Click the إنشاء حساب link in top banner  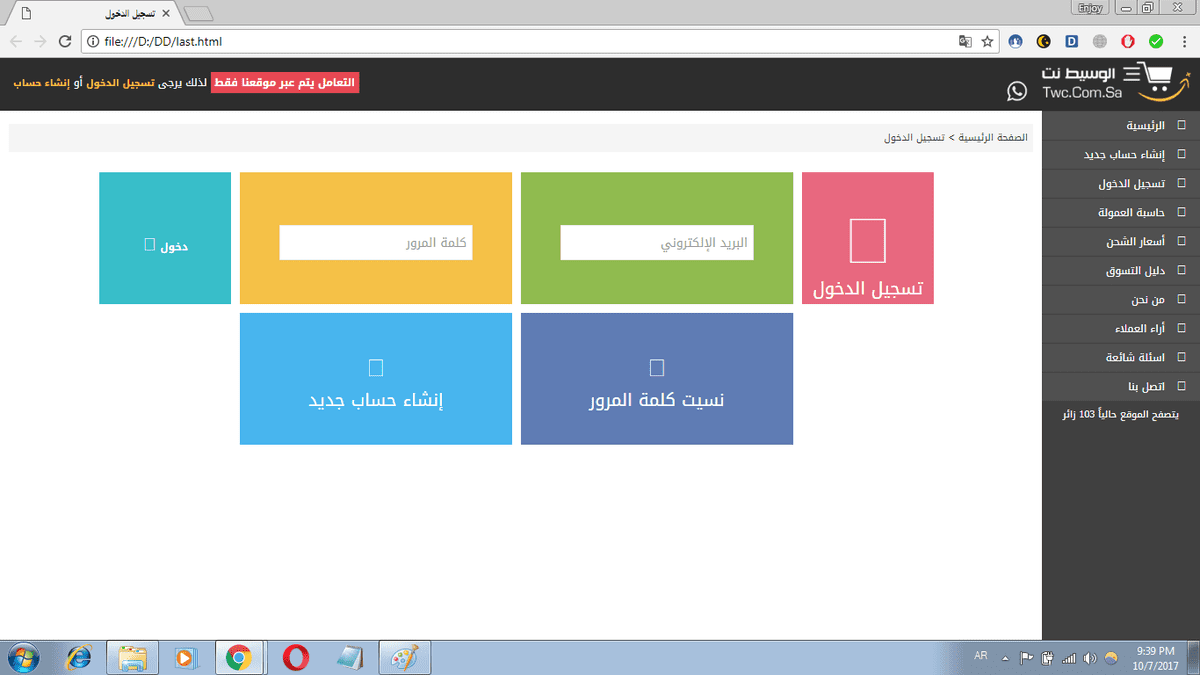[x=41, y=83]
